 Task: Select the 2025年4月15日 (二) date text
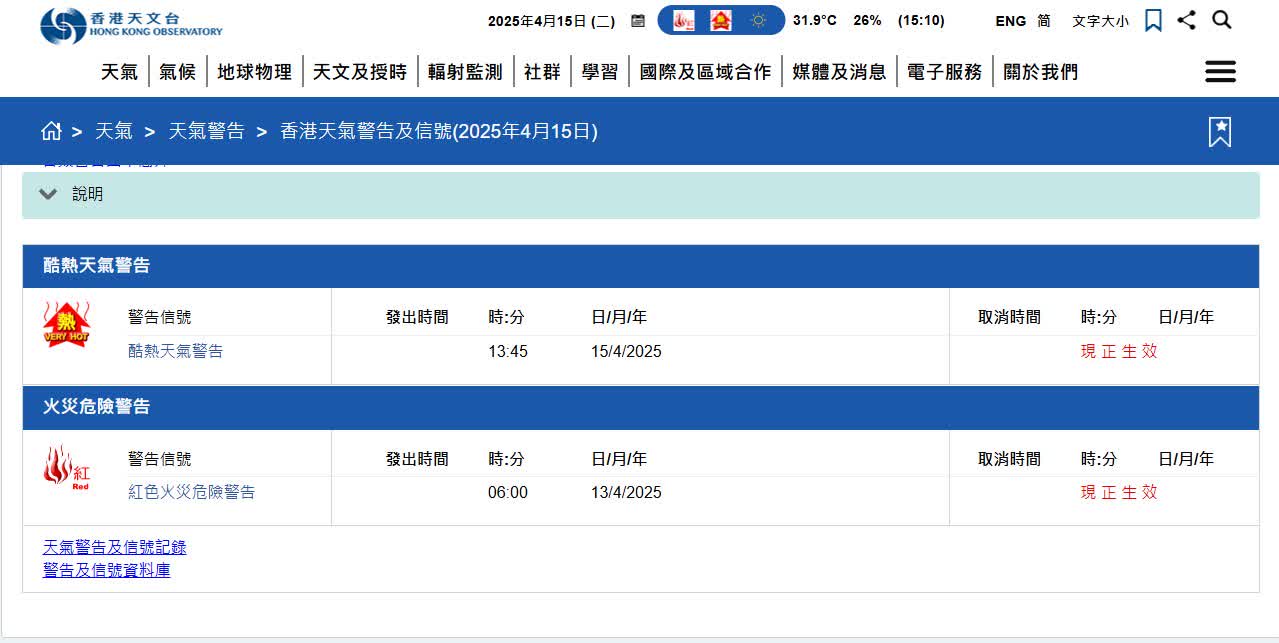[x=552, y=20]
